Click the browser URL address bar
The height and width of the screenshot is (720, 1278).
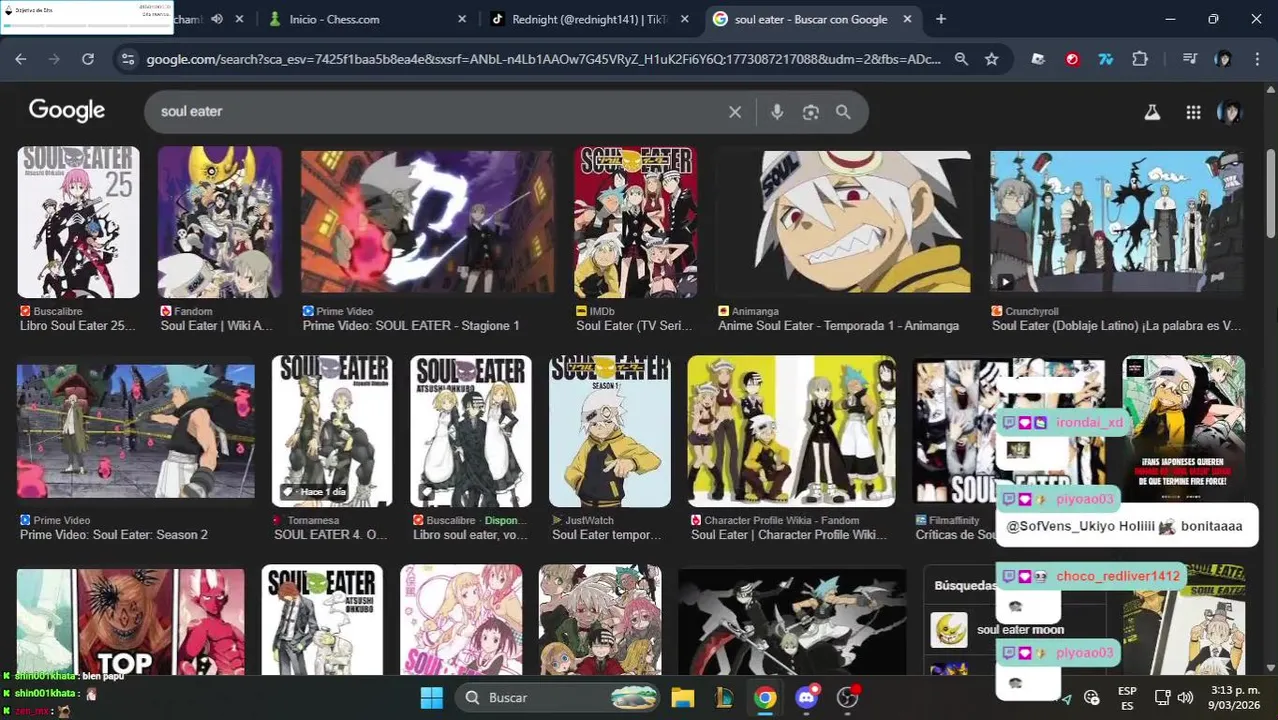click(x=543, y=59)
